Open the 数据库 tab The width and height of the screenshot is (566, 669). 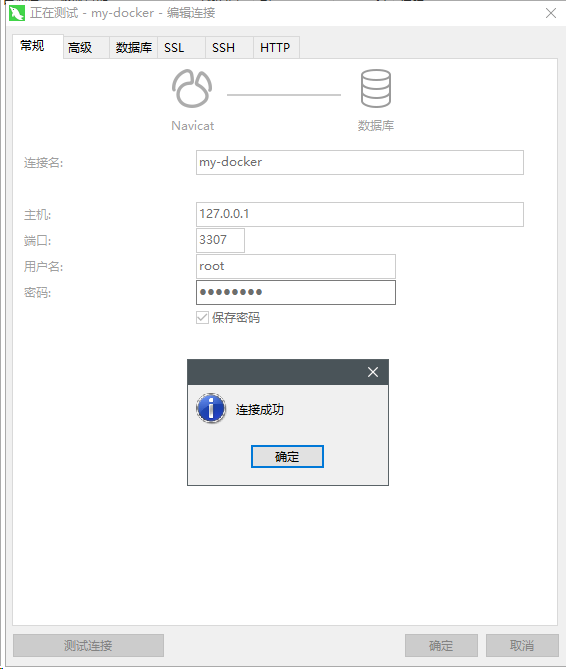tap(134, 47)
